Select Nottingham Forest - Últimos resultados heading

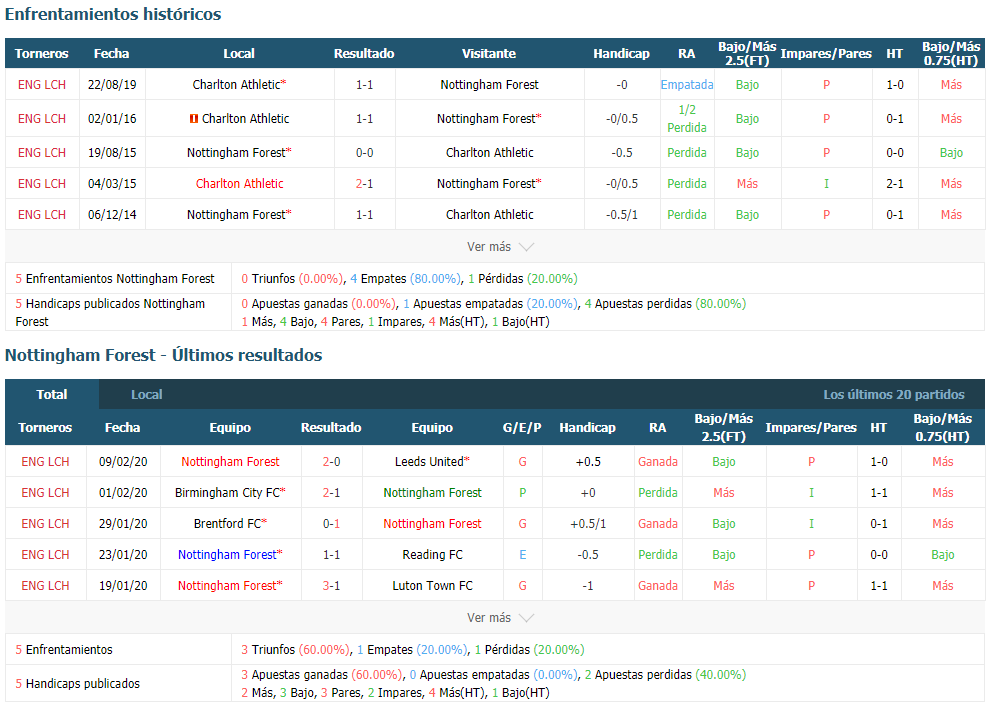164,355
